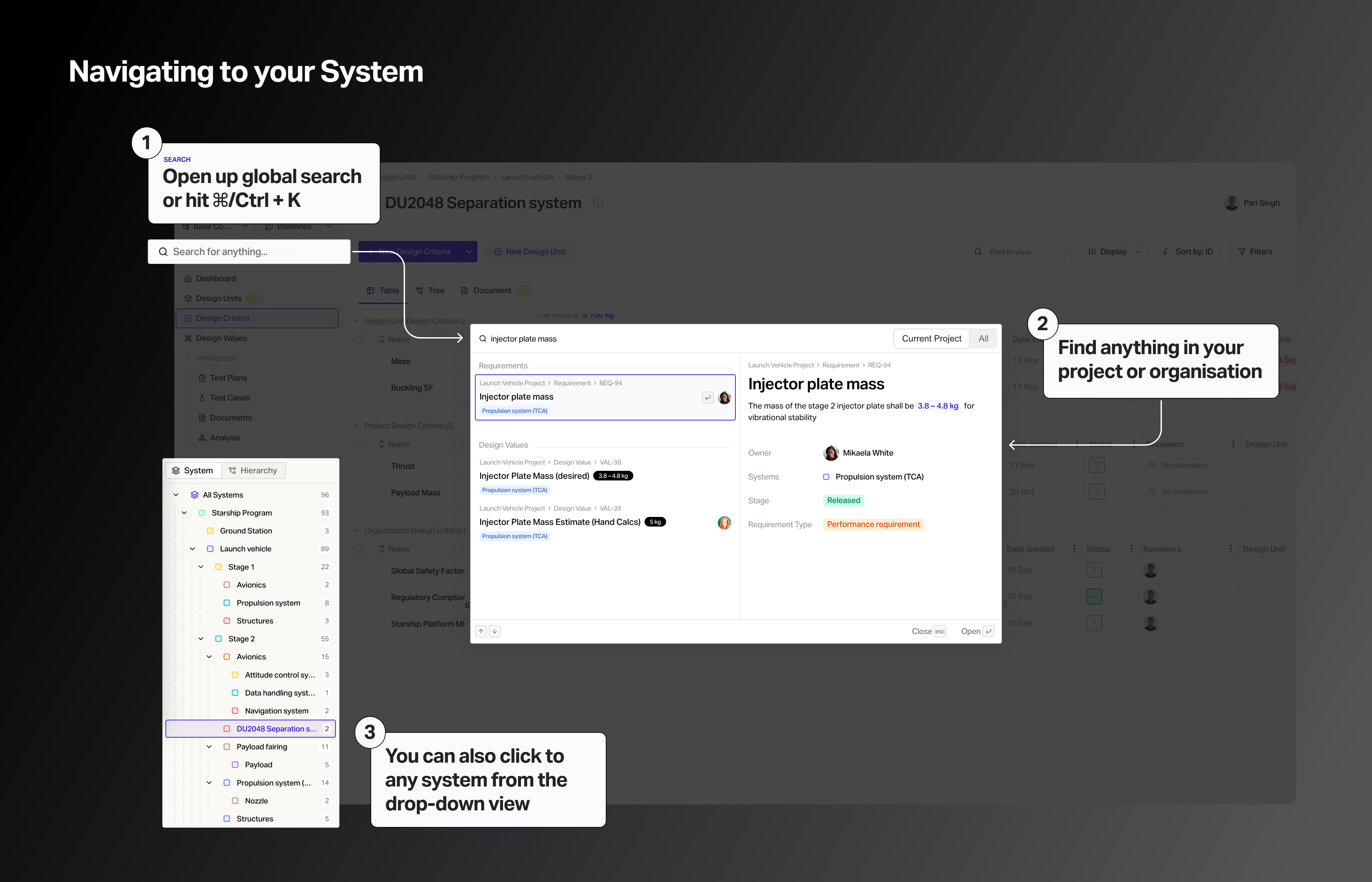Click the Sort by: ID button
The height and width of the screenshot is (882, 1372).
(1188, 251)
